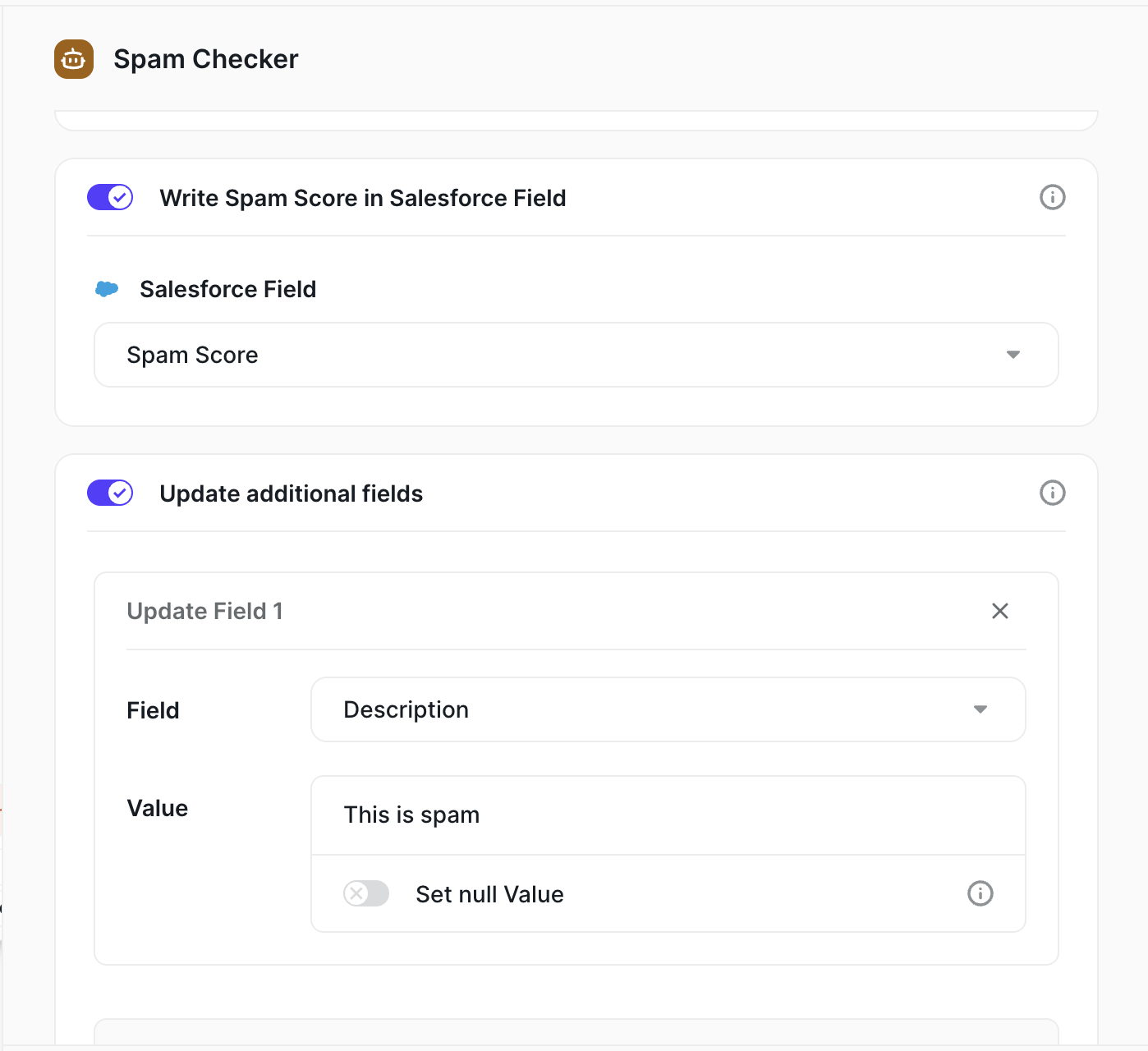1148x1051 pixels.
Task: Click the Write Spam Score in Salesforce Field heading
Action: point(363,198)
